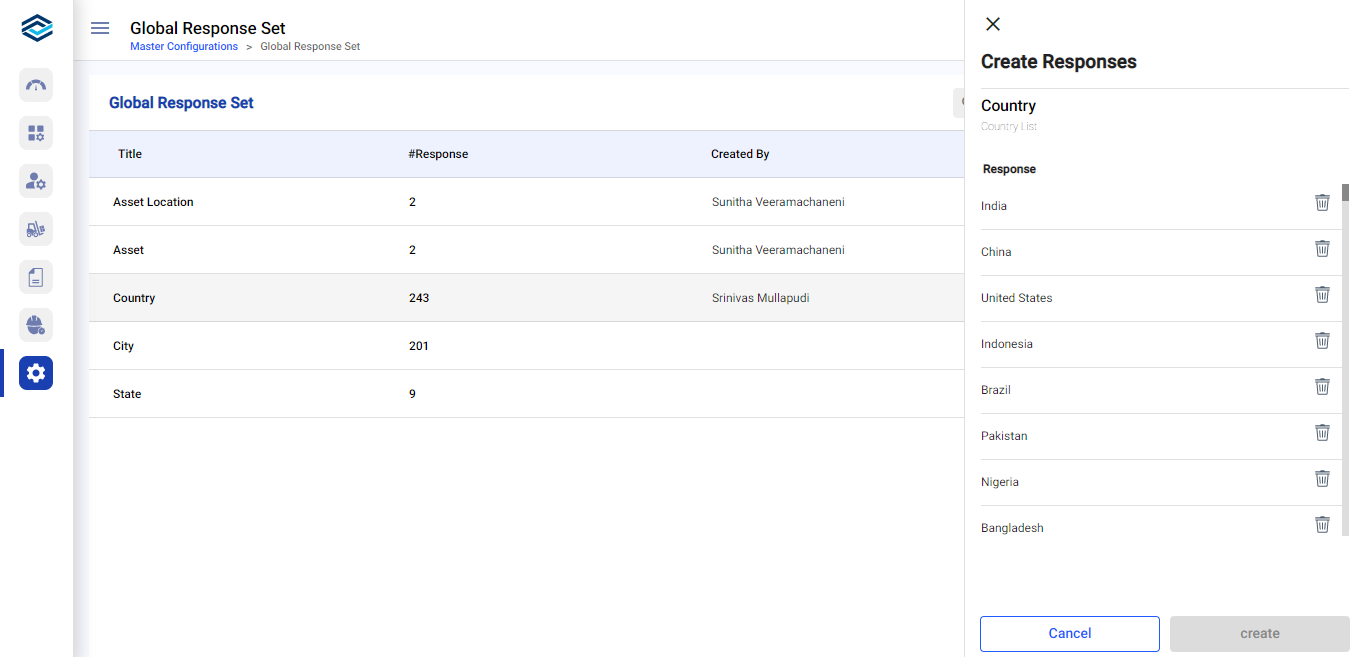Select the forklift sidebar icon
Viewport: 1365px width, 657px height.
(36, 229)
